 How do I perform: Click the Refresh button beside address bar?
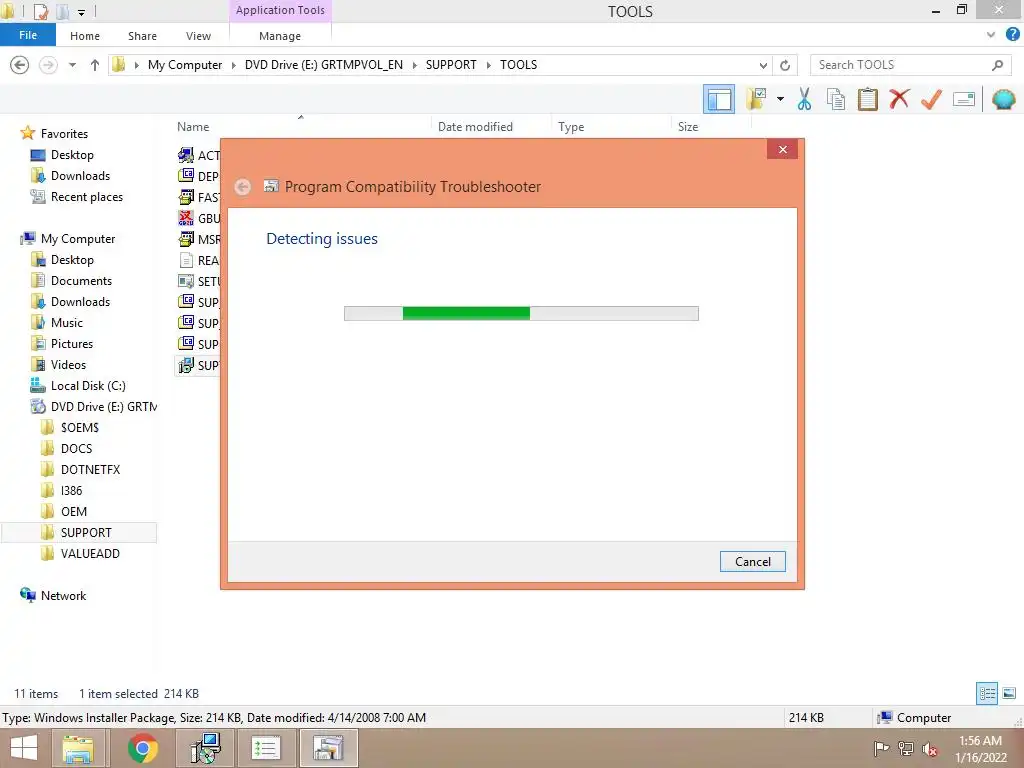point(785,65)
